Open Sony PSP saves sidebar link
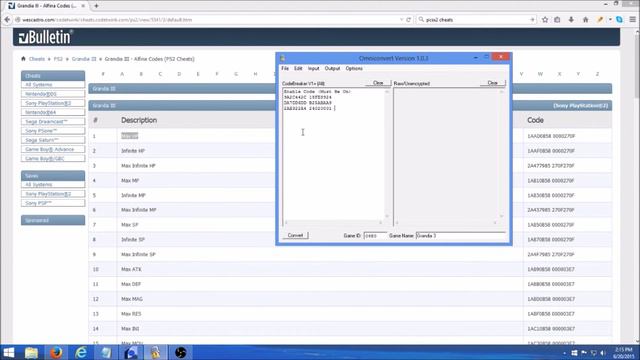The width and height of the screenshot is (640, 360). click(53, 203)
